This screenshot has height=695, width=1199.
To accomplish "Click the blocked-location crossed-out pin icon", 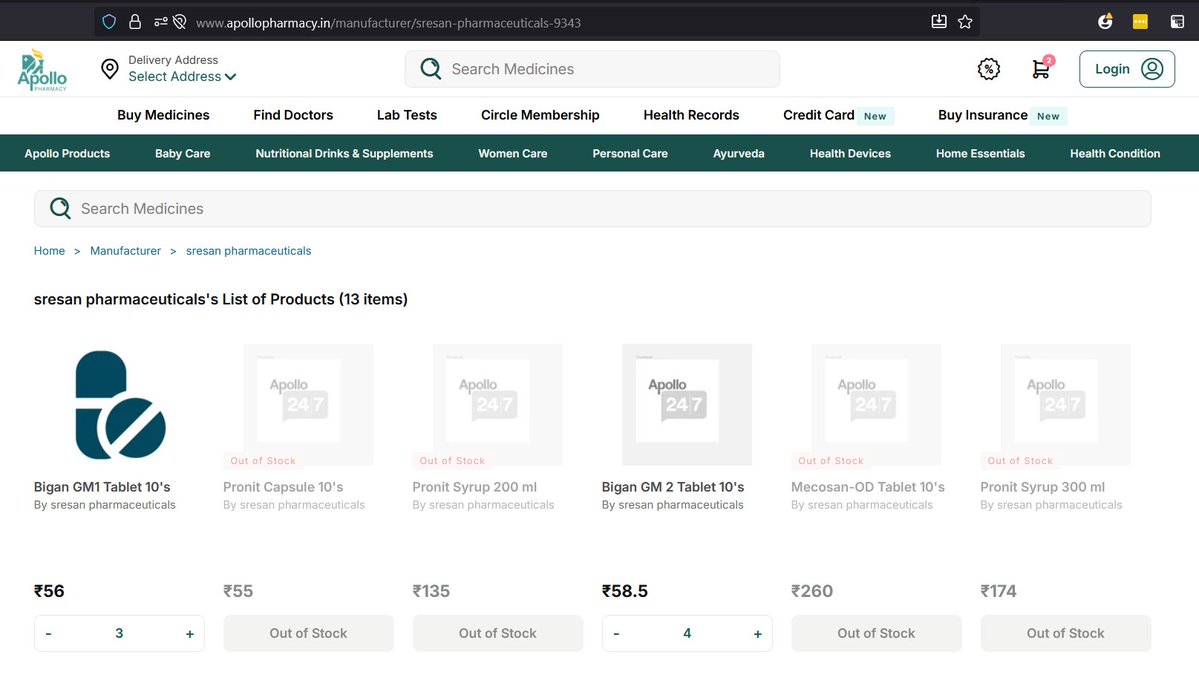I will click(x=180, y=22).
